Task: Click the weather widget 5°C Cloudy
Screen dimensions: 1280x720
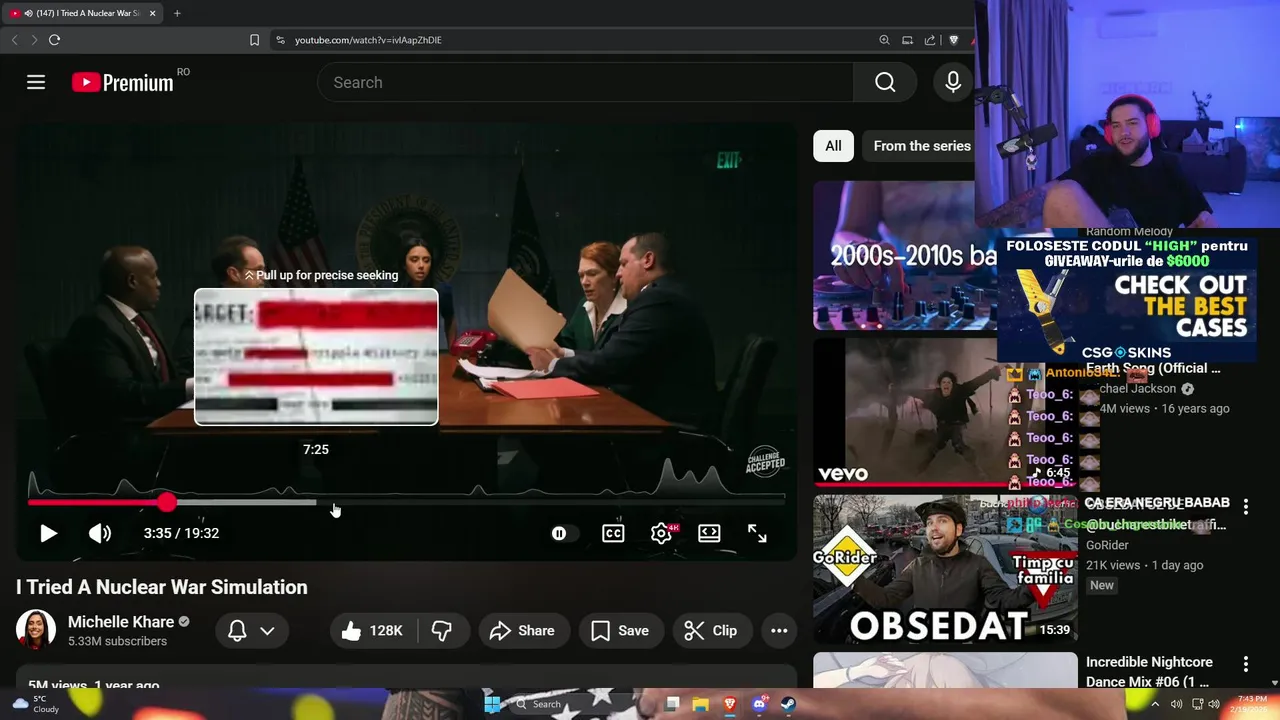Action: click(x=35, y=704)
